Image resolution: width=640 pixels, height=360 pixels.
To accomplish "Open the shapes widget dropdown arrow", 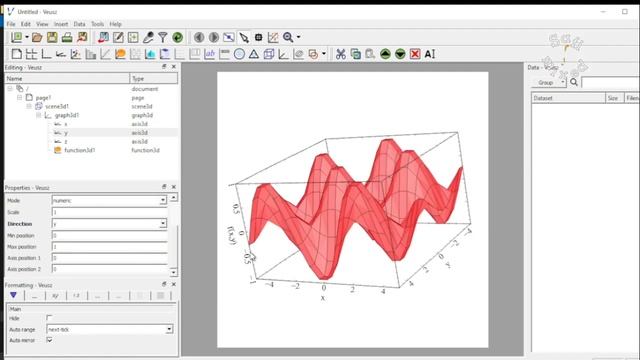I will pos(324,53).
